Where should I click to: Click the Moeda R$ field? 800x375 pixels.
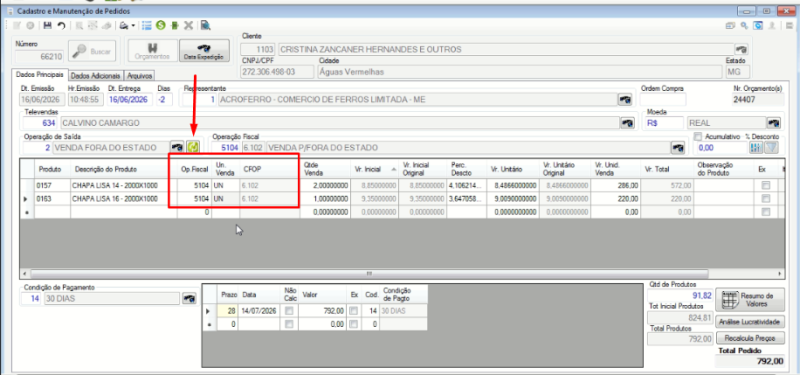pos(664,123)
